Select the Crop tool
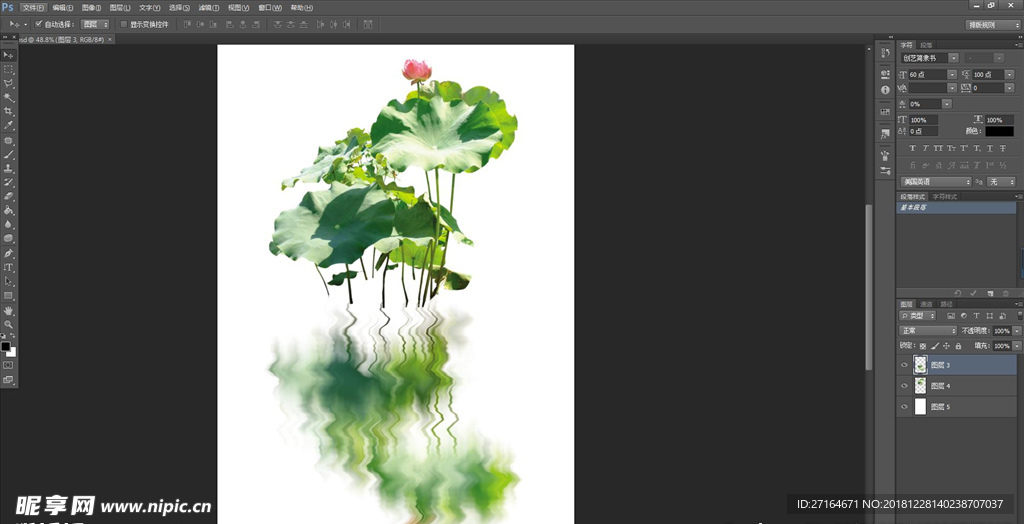 8,111
